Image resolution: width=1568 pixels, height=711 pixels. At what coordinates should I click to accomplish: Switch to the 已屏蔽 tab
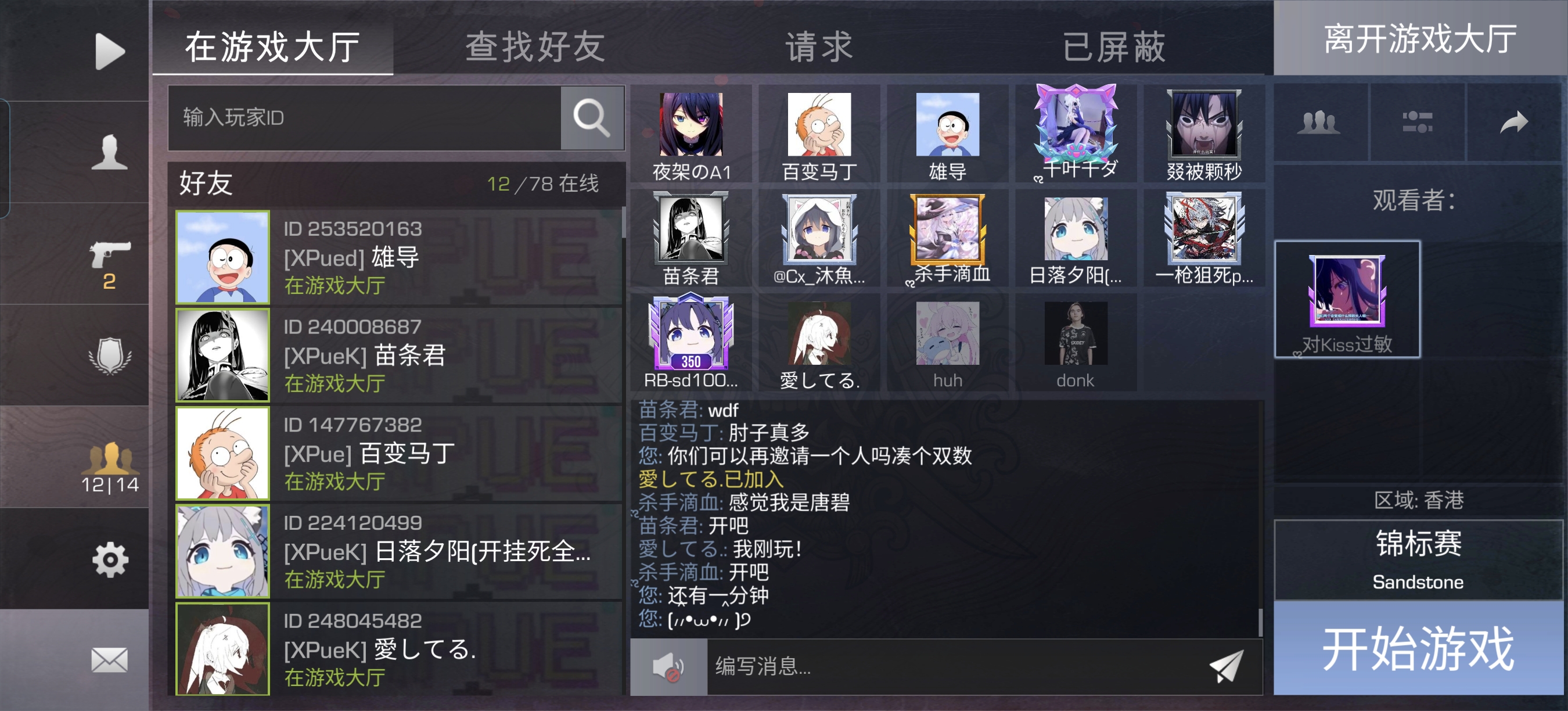click(1114, 47)
